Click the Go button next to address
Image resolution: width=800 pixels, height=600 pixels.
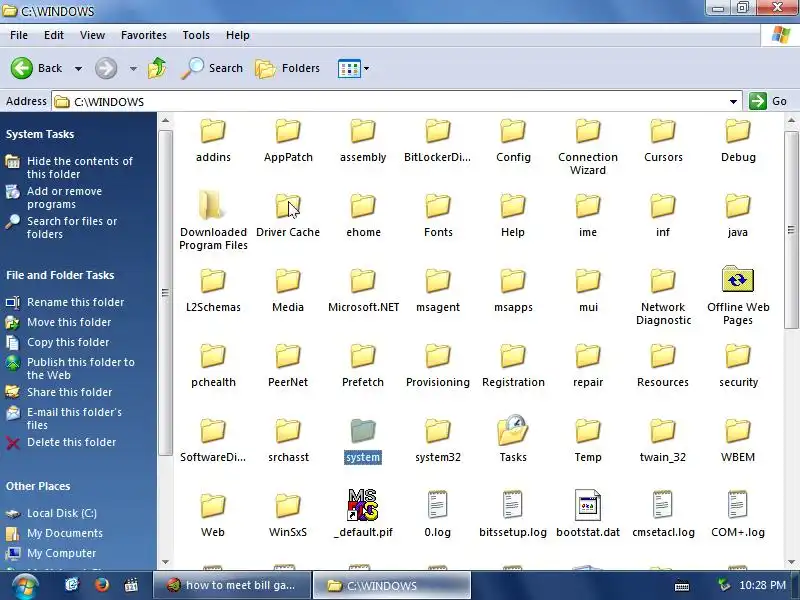pyautogui.click(x=769, y=101)
